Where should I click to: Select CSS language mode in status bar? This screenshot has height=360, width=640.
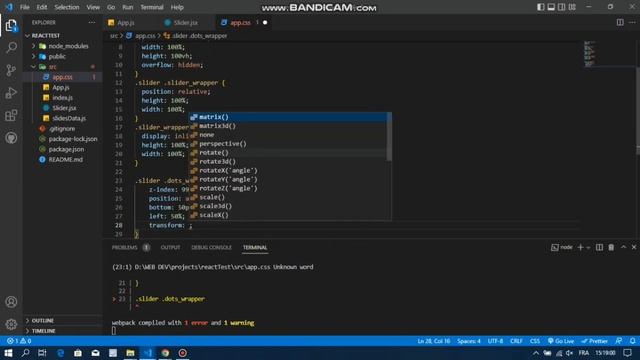click(535, 341)
